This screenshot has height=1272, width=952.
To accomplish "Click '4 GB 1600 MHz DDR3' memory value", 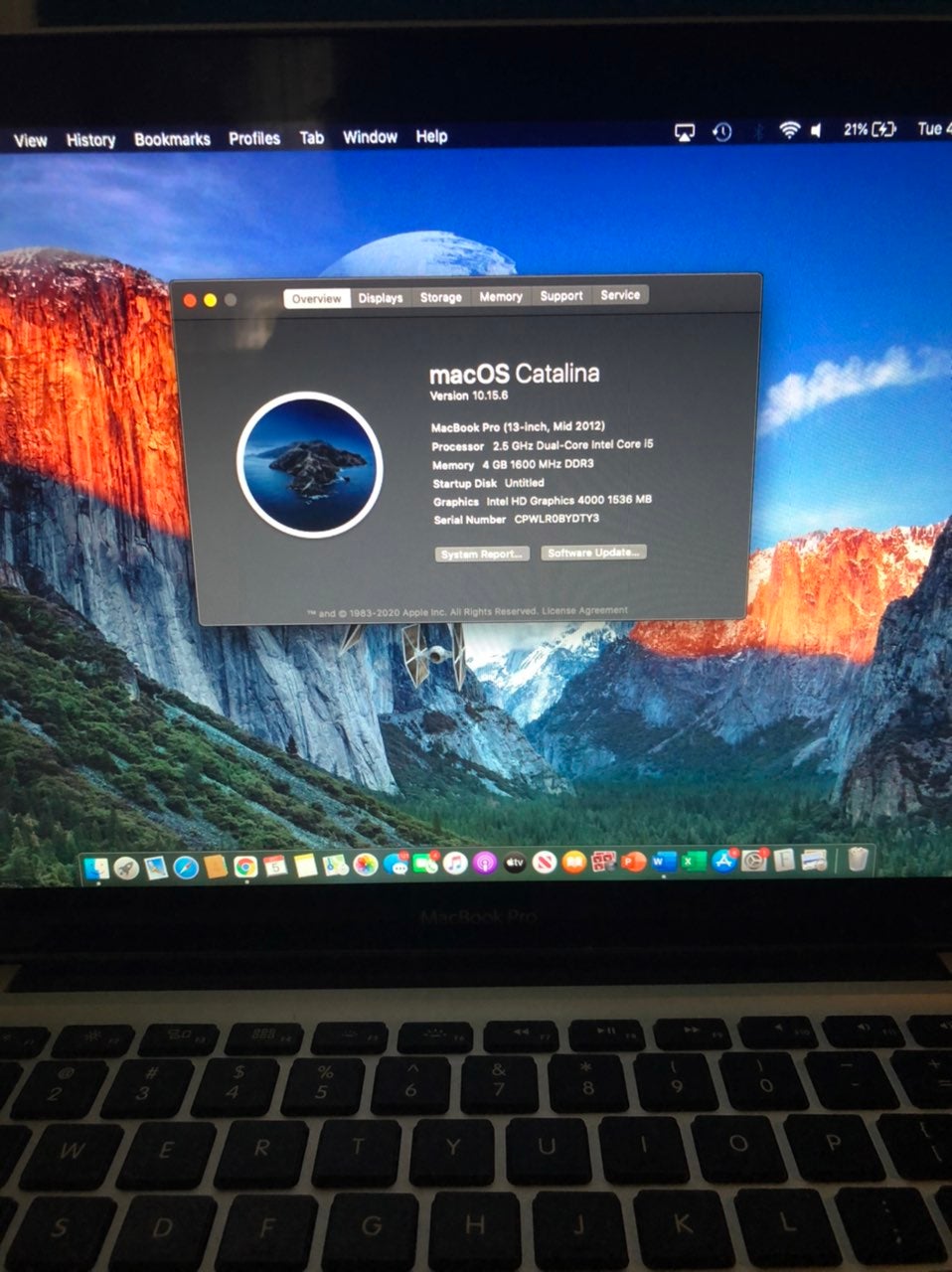I will (538, 464).
